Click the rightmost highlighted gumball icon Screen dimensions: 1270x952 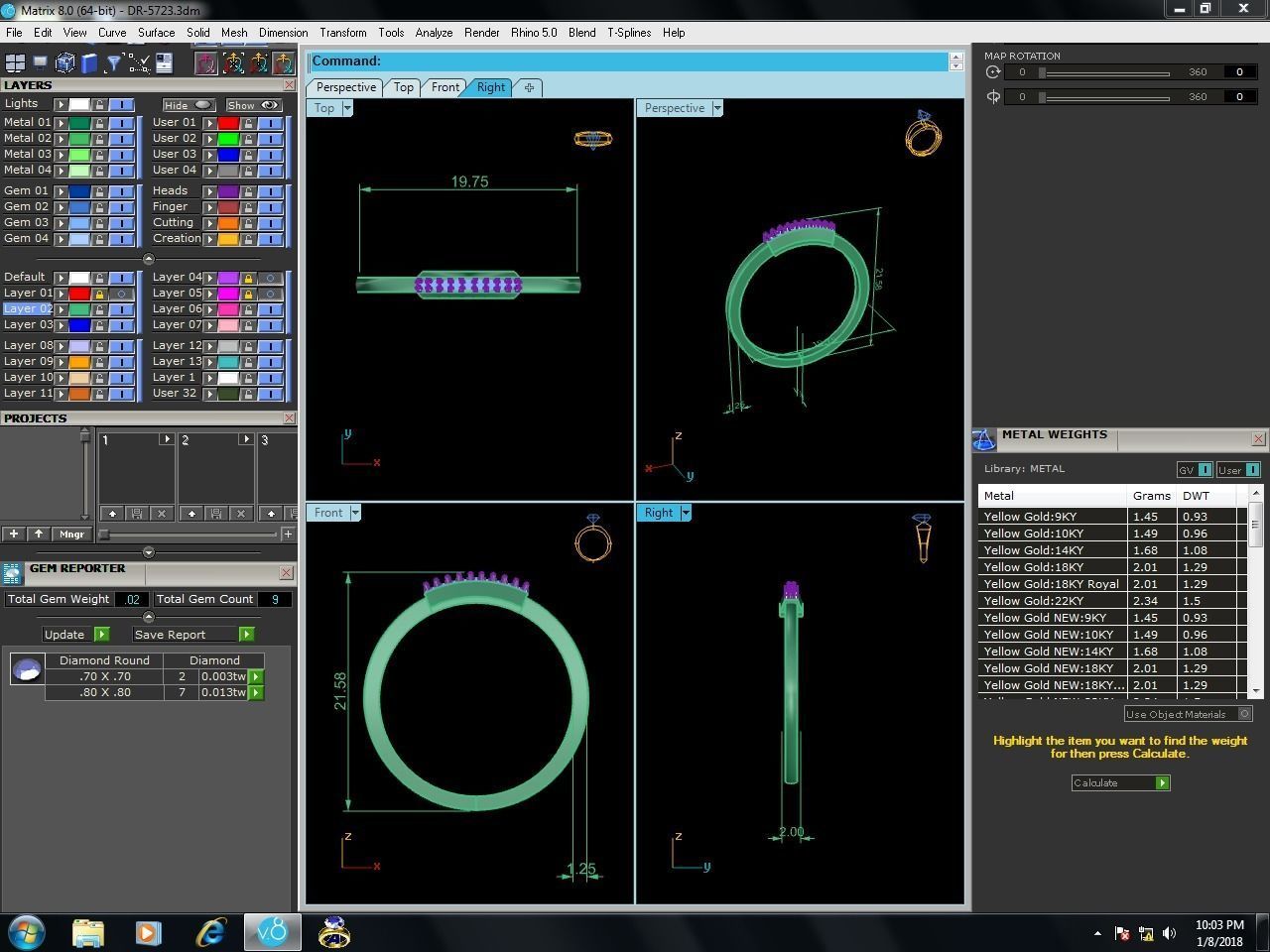[284, 63]
